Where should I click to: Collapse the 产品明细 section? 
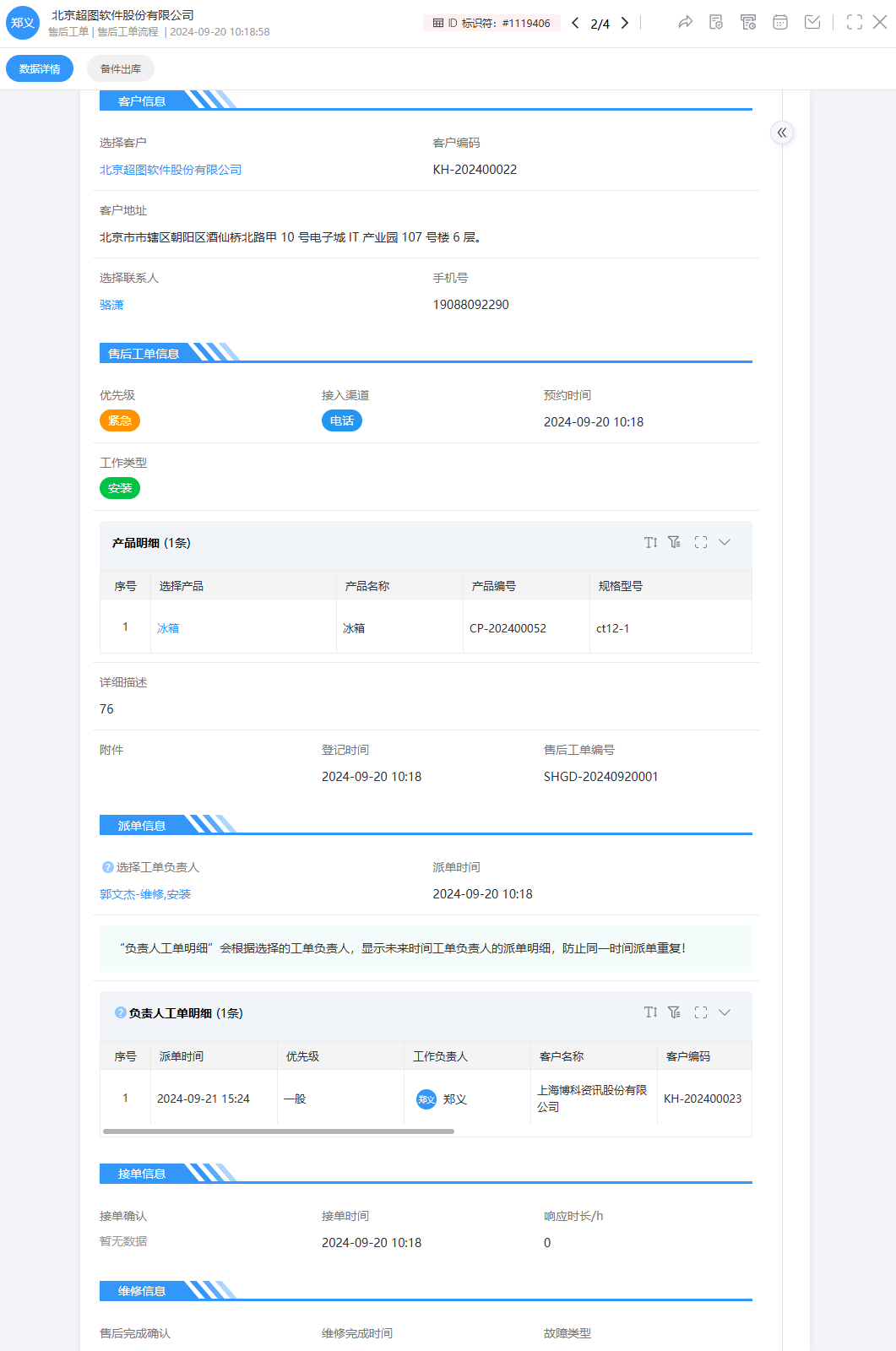[x=725, y=542]
